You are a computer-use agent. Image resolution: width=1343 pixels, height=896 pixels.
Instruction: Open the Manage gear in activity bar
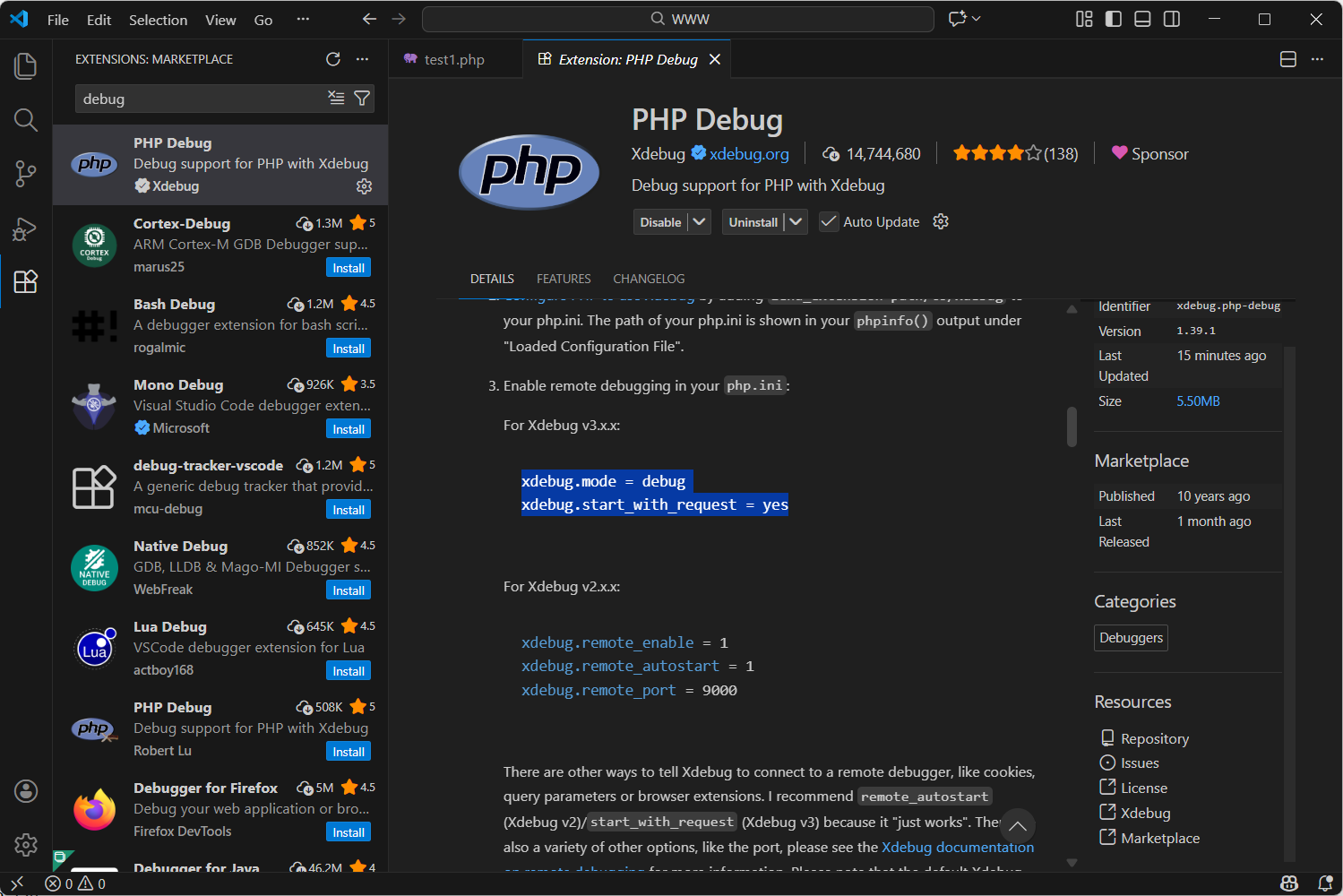point(26,844)
